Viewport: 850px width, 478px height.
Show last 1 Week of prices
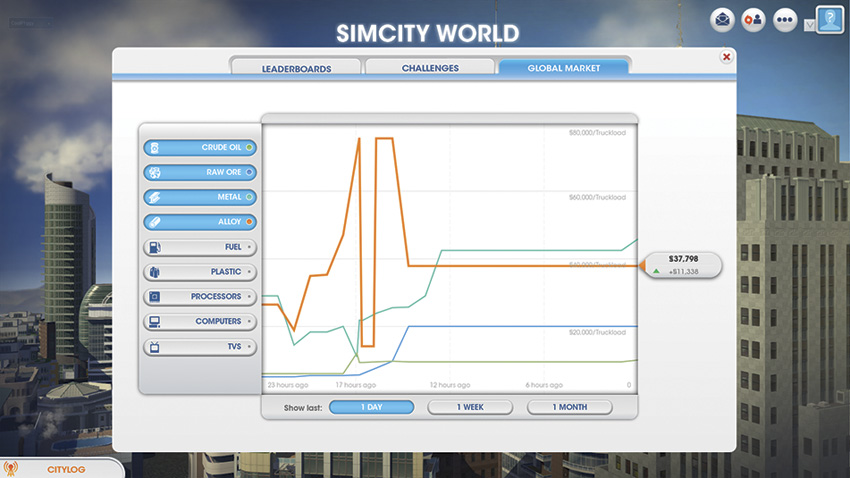[x=470, y=407]
